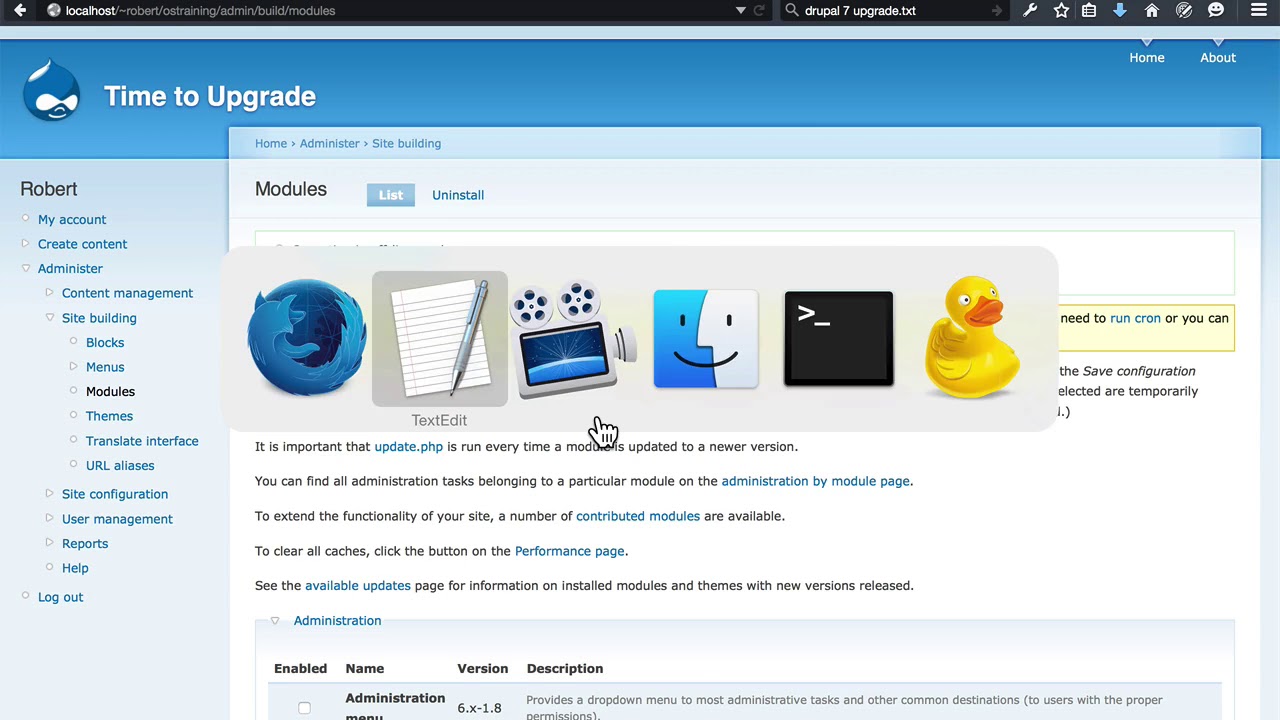Click the browser back arrow
This screenshot has height=720, width=1280.
[x=20, y=10]
